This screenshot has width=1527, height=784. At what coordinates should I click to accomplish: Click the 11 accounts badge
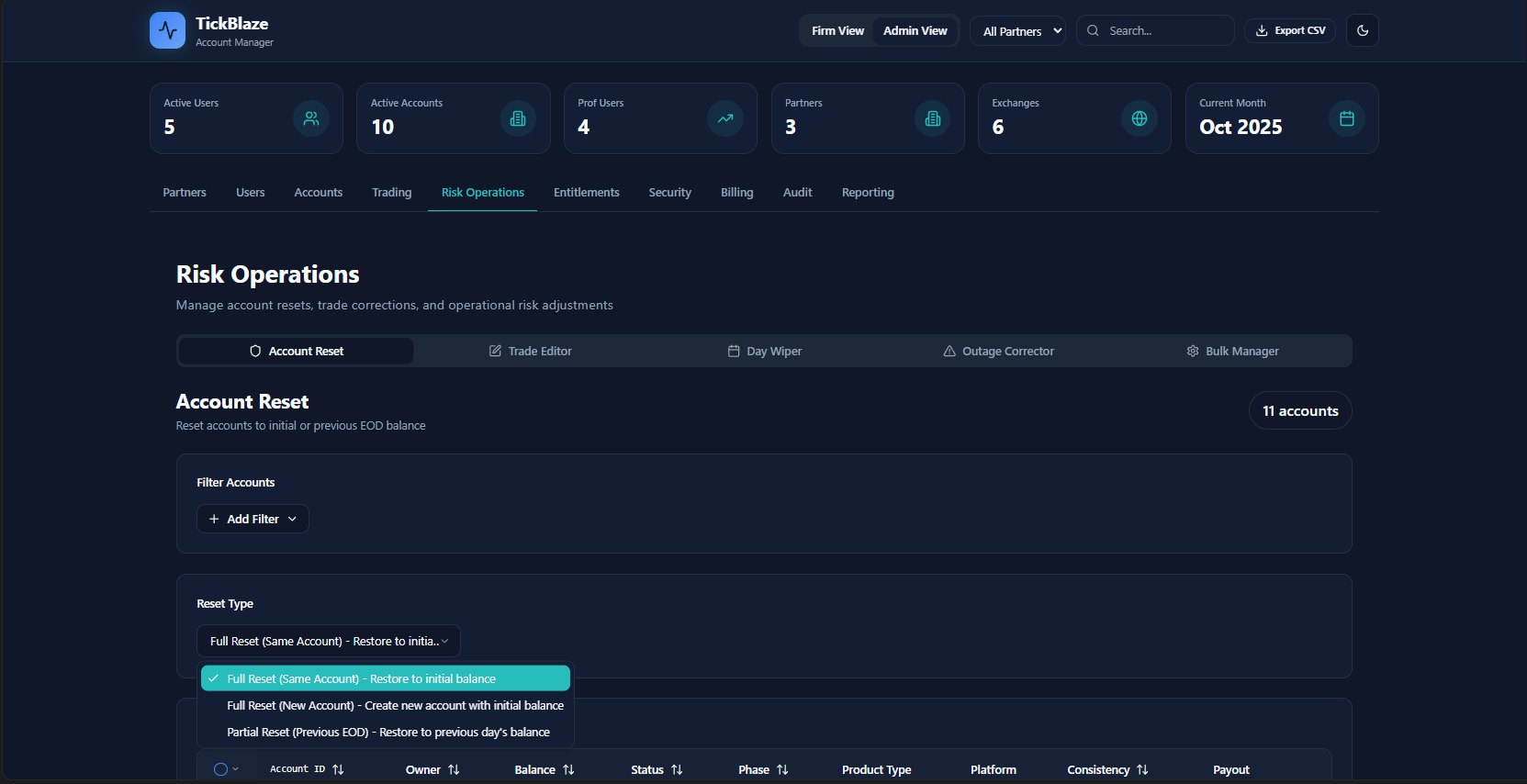[1299, 410]
